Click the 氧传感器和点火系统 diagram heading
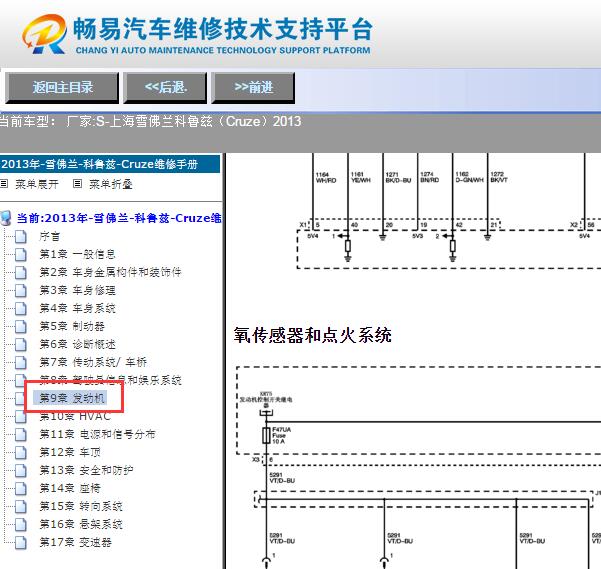601x569 pixels. (312, 335)
